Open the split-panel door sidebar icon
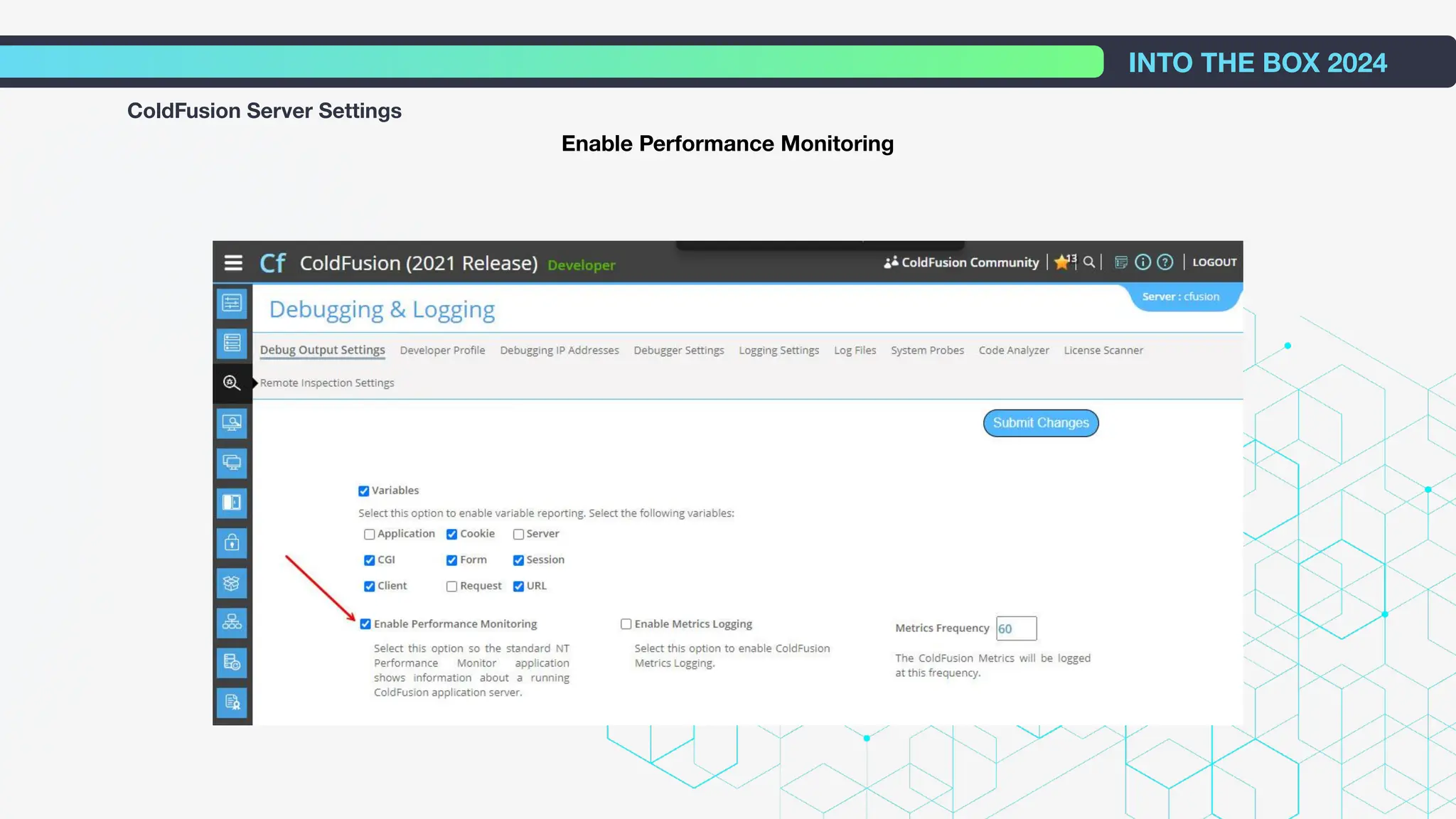The image size is (1456, 819). coord(232,503)
